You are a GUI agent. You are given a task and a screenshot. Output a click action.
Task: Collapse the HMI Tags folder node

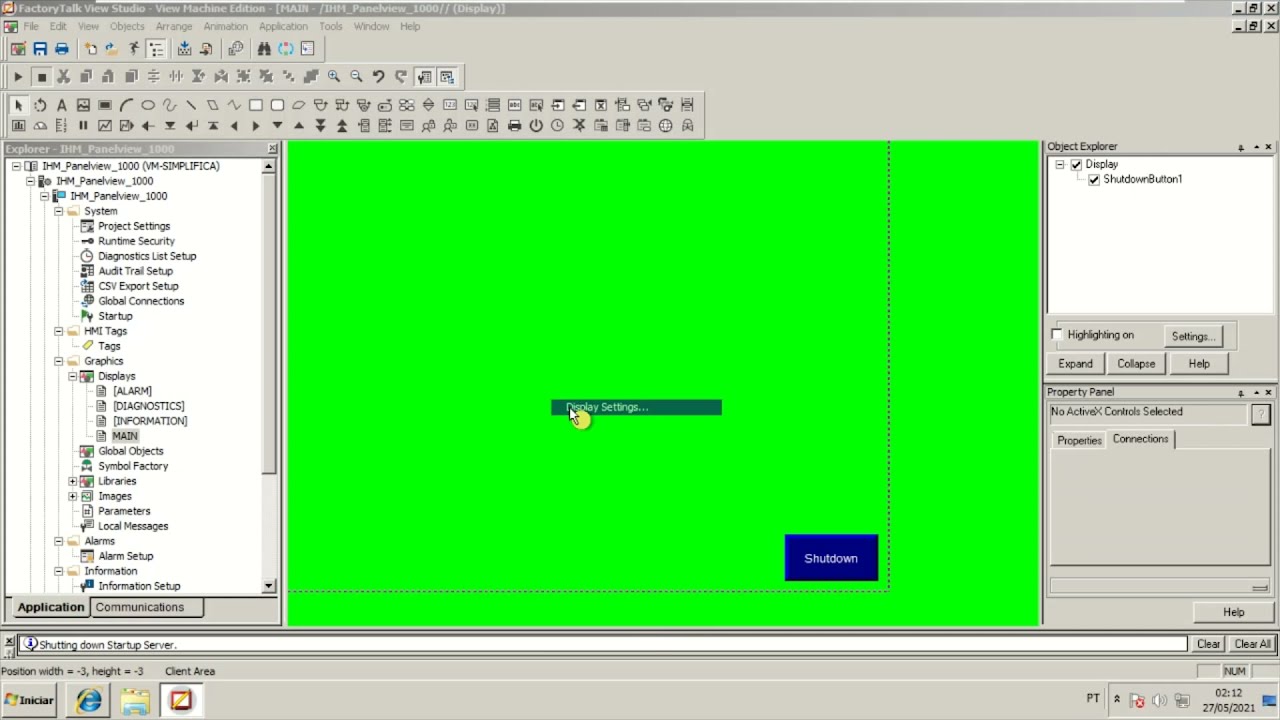(x=59, y=331)
